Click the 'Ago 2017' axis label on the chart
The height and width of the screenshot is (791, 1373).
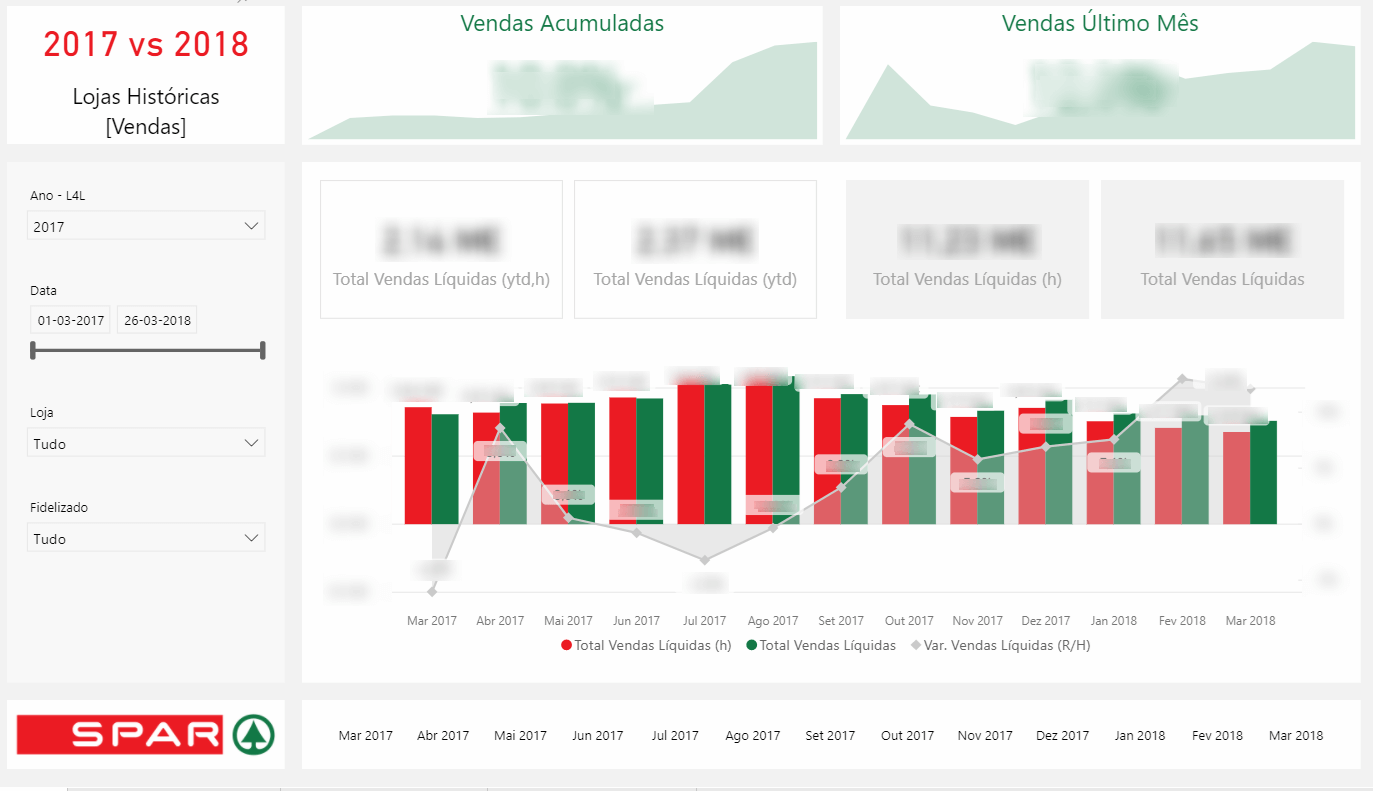click(x=773, y=620)
